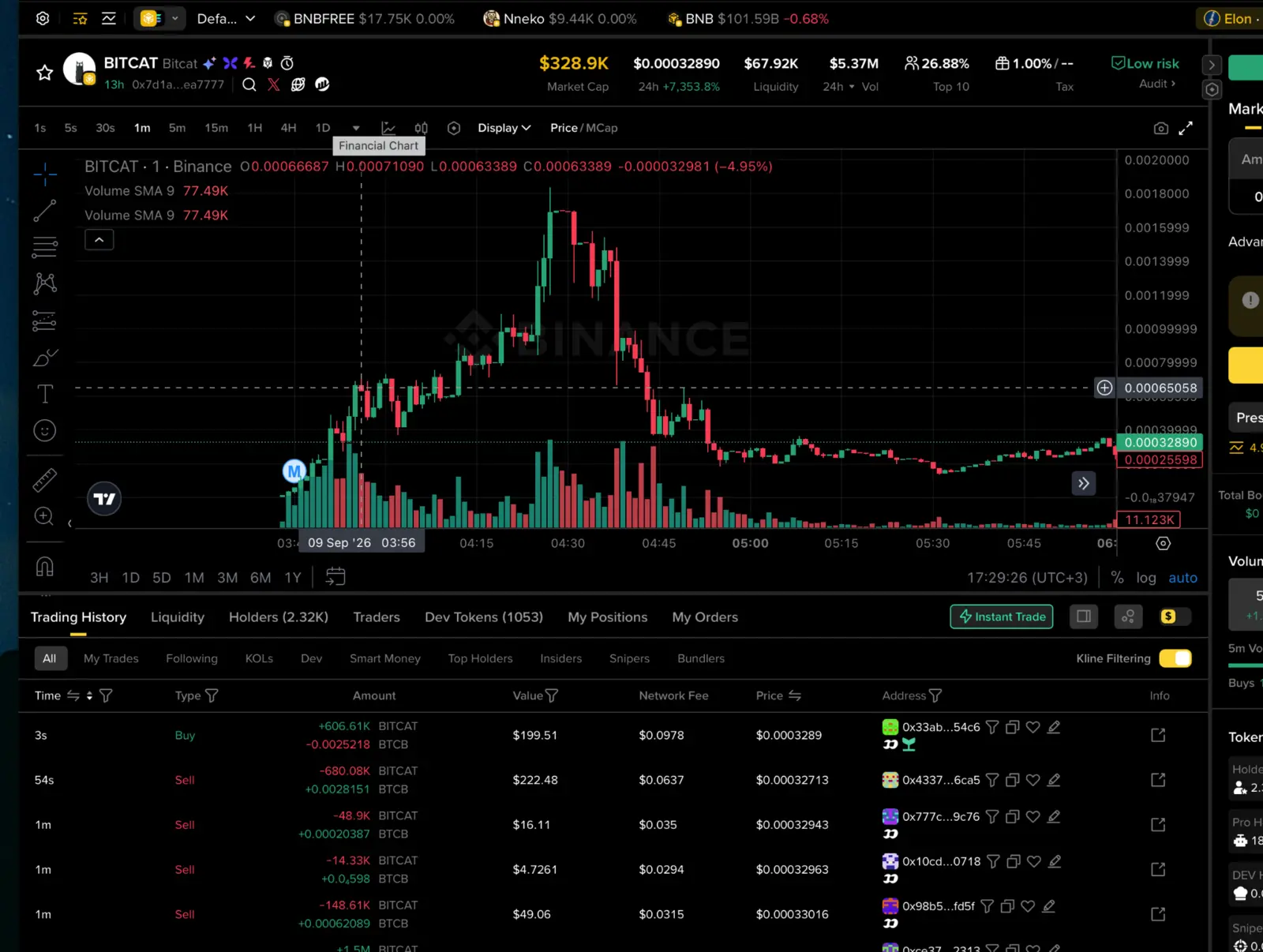Open BNB chain selector dropdown
This screenshot has width=1263, height=952.
tap(159, 18)
